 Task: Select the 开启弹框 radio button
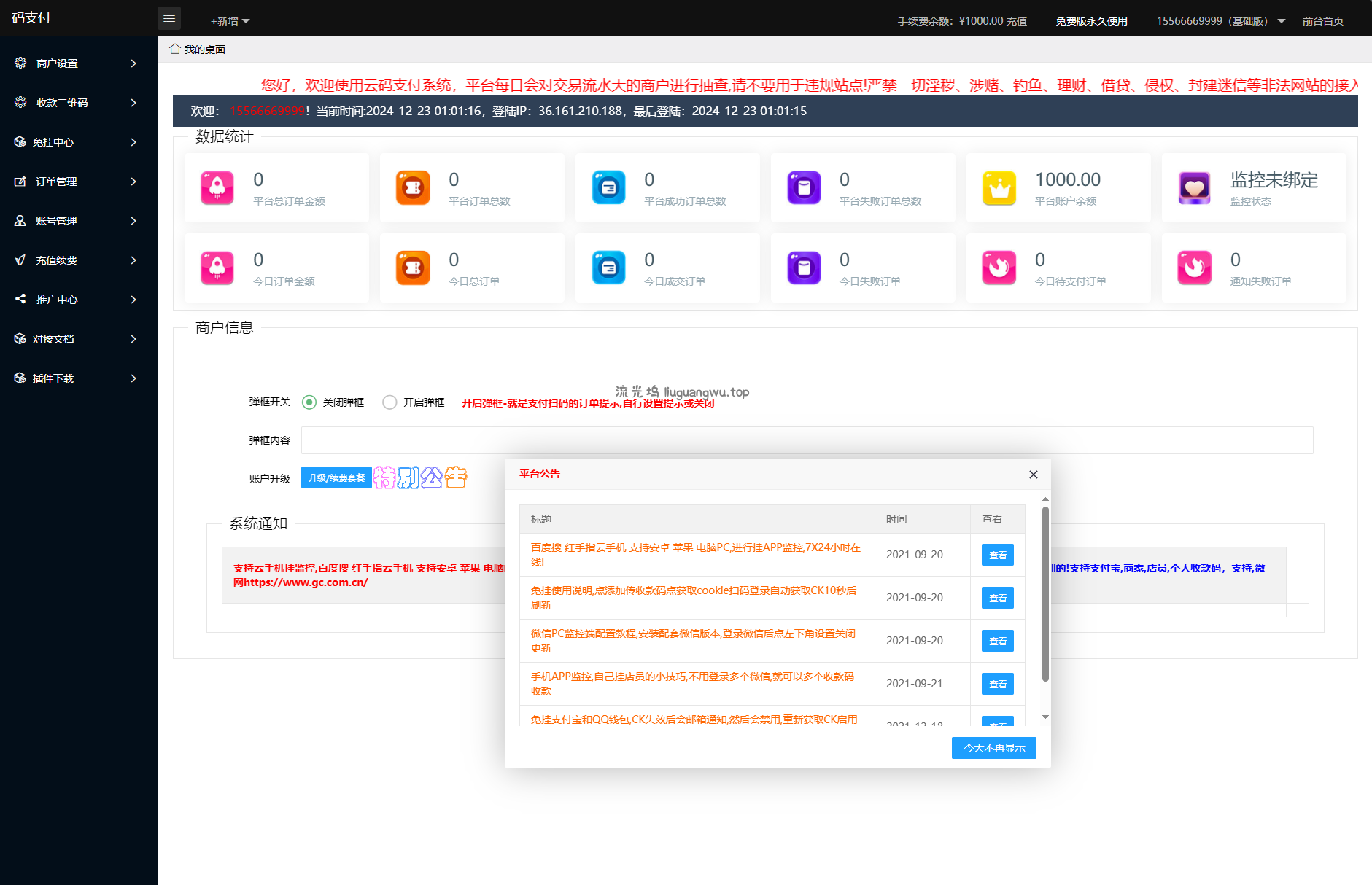(389, 402)
